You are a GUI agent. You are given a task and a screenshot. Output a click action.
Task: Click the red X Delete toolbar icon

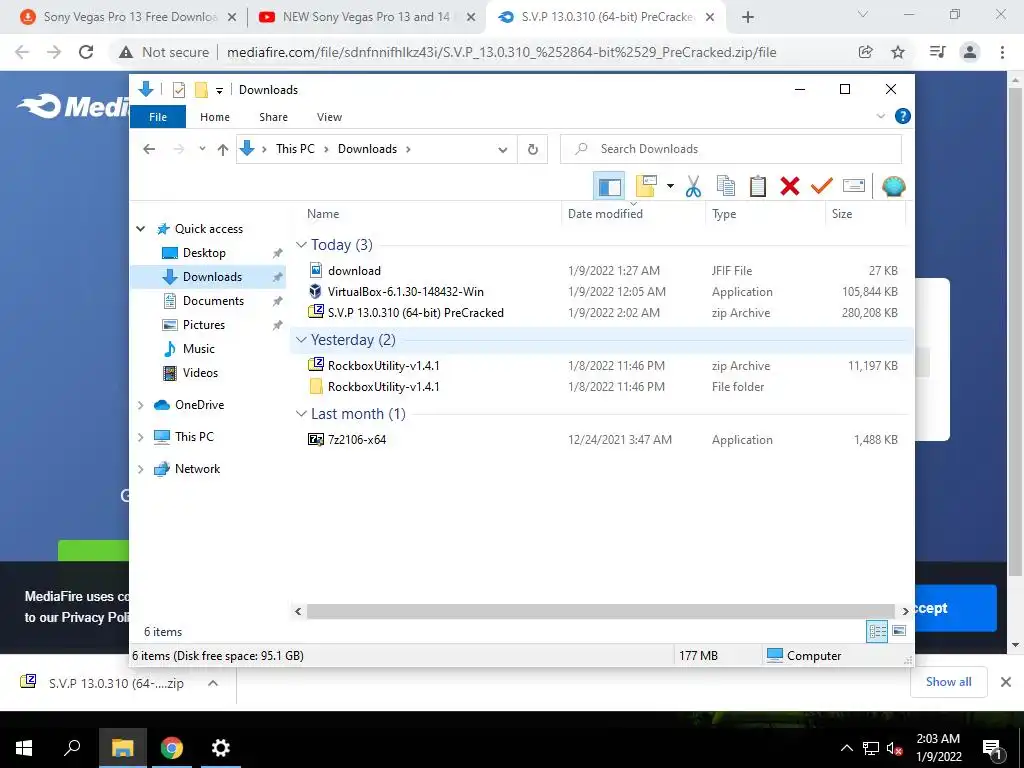pos(790,187)
